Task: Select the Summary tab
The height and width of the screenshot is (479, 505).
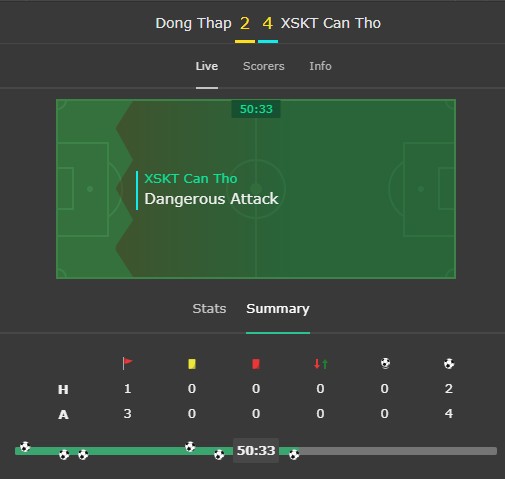Action: pos(278,309)
